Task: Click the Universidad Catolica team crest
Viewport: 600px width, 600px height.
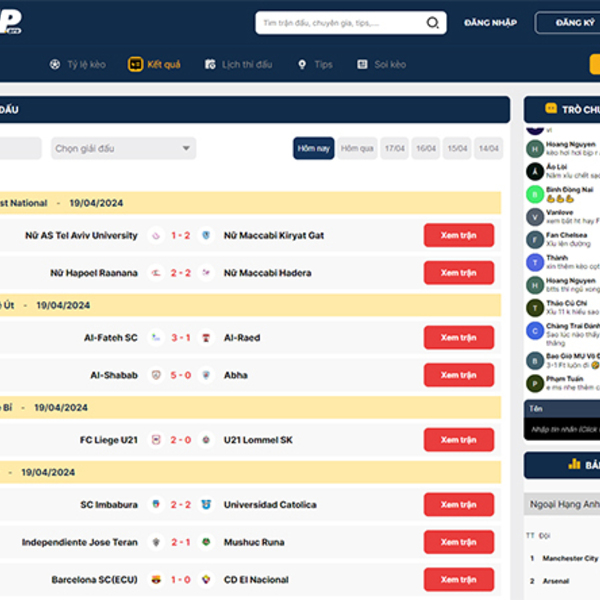Action: click(x=206, y=505)
